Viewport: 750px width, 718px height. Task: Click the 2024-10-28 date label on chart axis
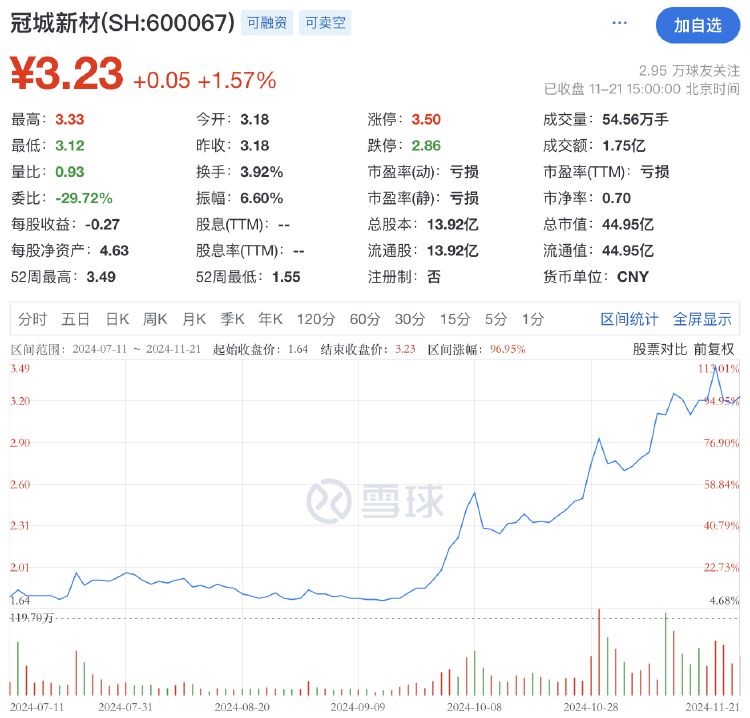[x=591, y=707]
